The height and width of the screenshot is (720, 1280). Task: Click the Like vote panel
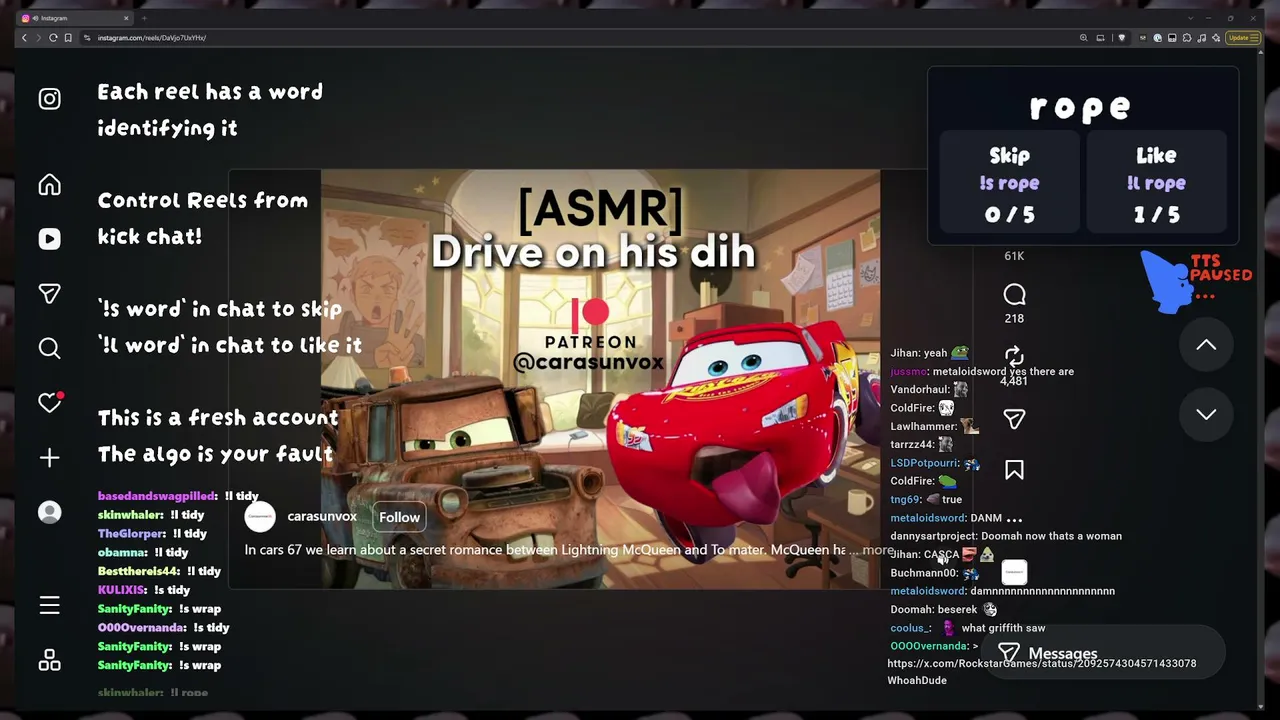click(x=1156, y=184)
